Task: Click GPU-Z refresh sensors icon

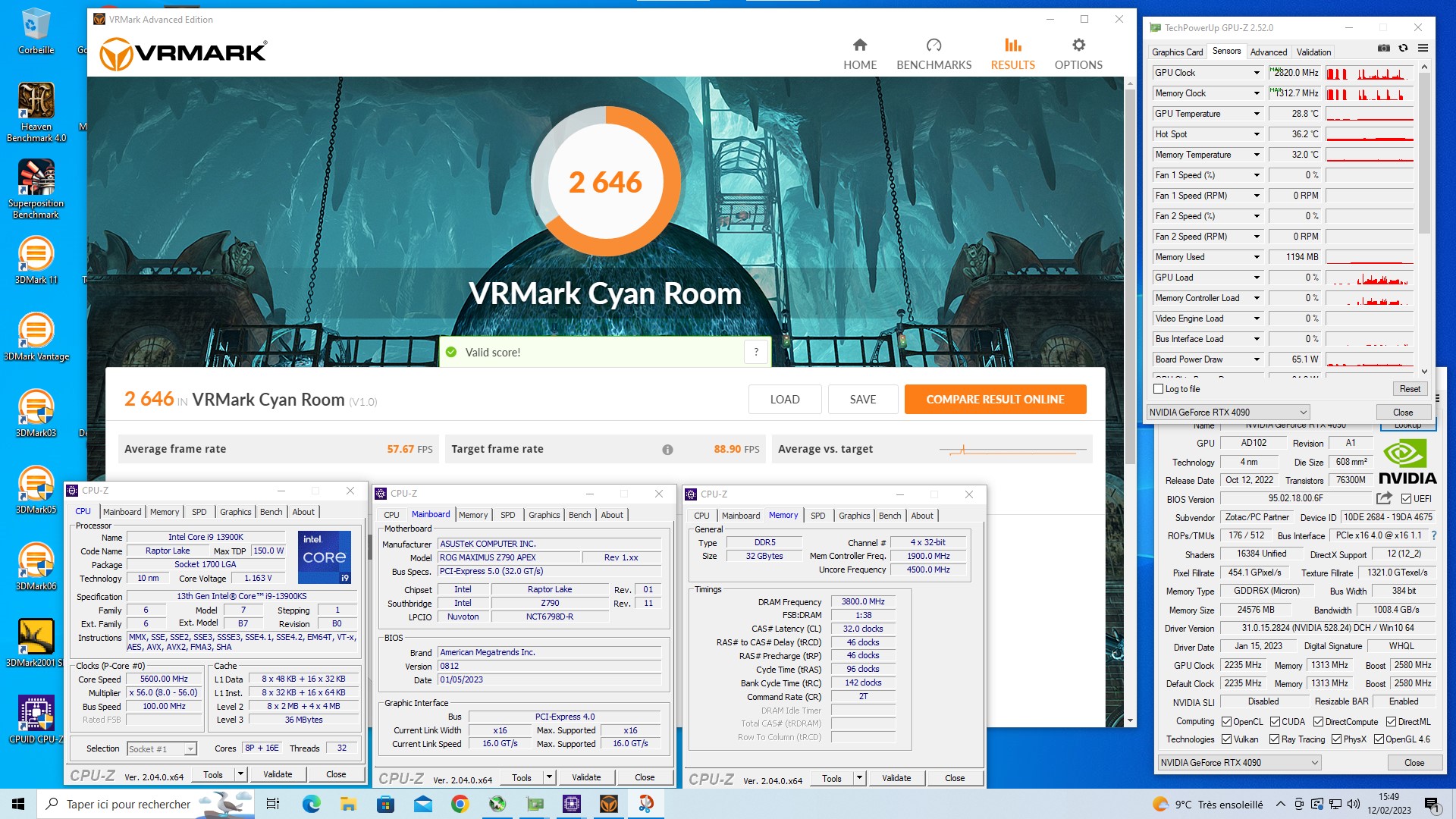Action: 1403,49
